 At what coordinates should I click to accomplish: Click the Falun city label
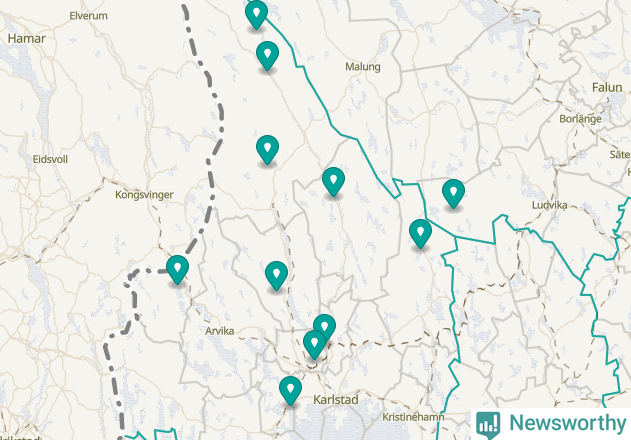[607, 87]
